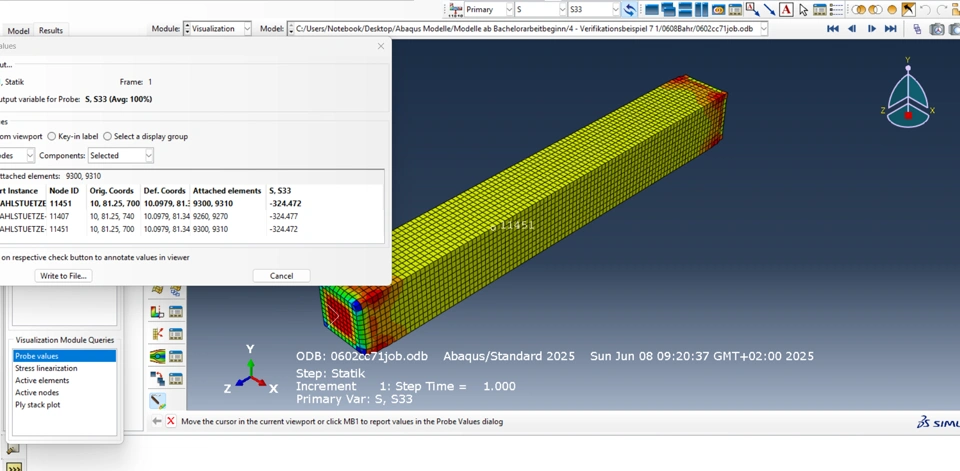
Task: Switch to the Model tab
Action: click(x=18, y=31)
